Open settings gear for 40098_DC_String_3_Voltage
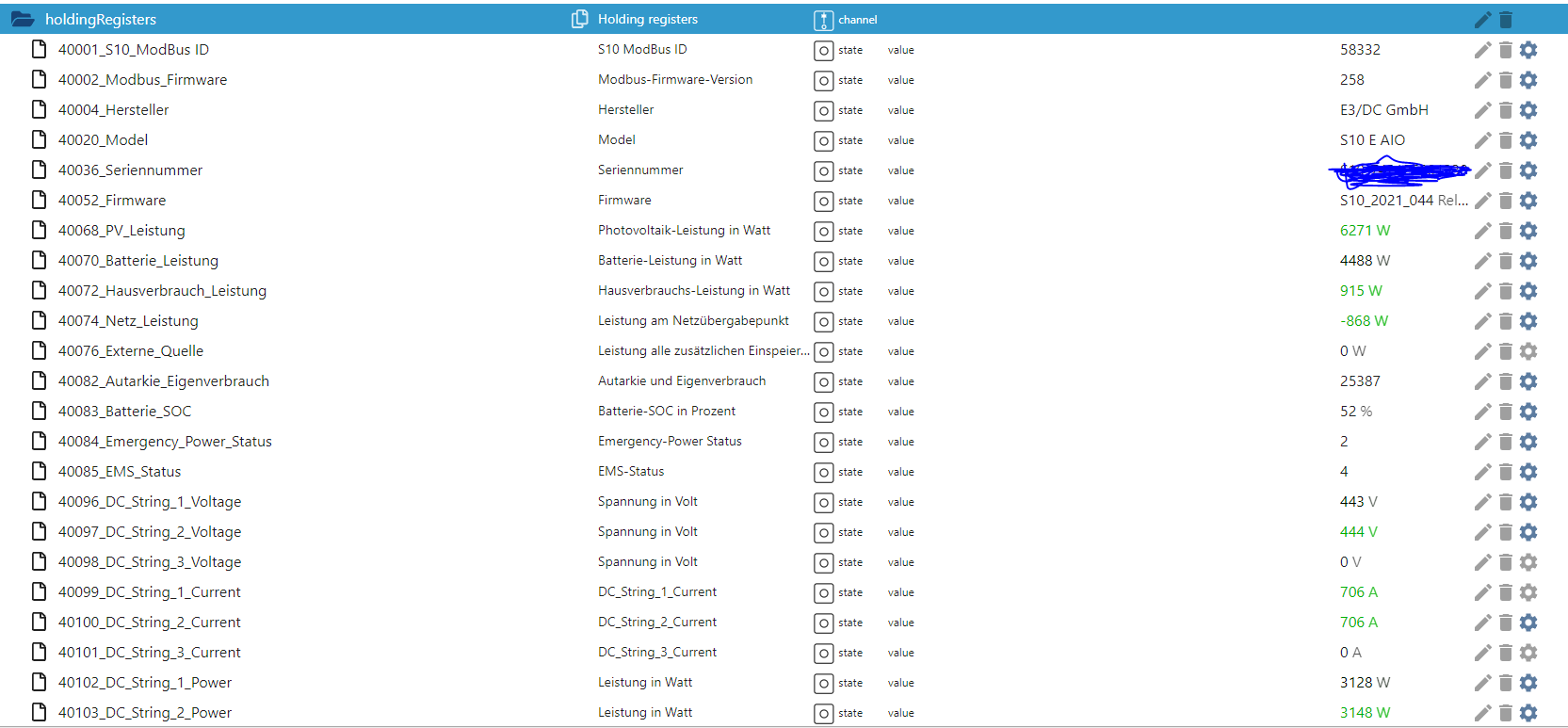 1528,562
